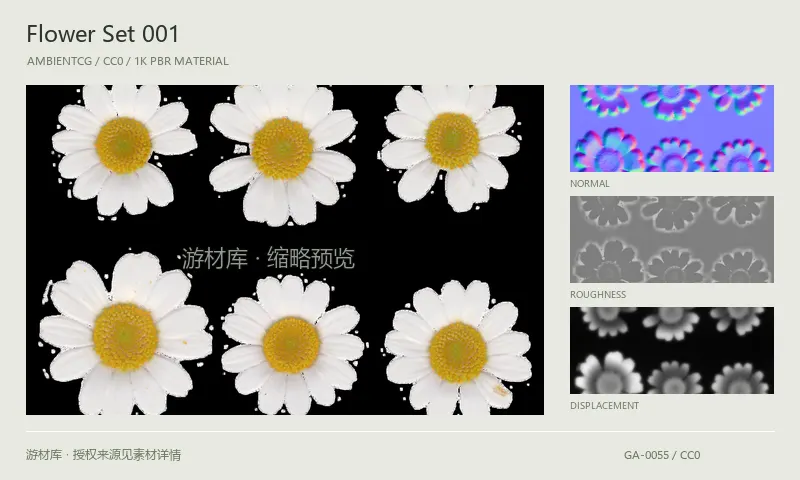The height and width of the screenshot is (480, 800).
Task: Click the 'ROUGHNESS' caption label
Action: 598,295
